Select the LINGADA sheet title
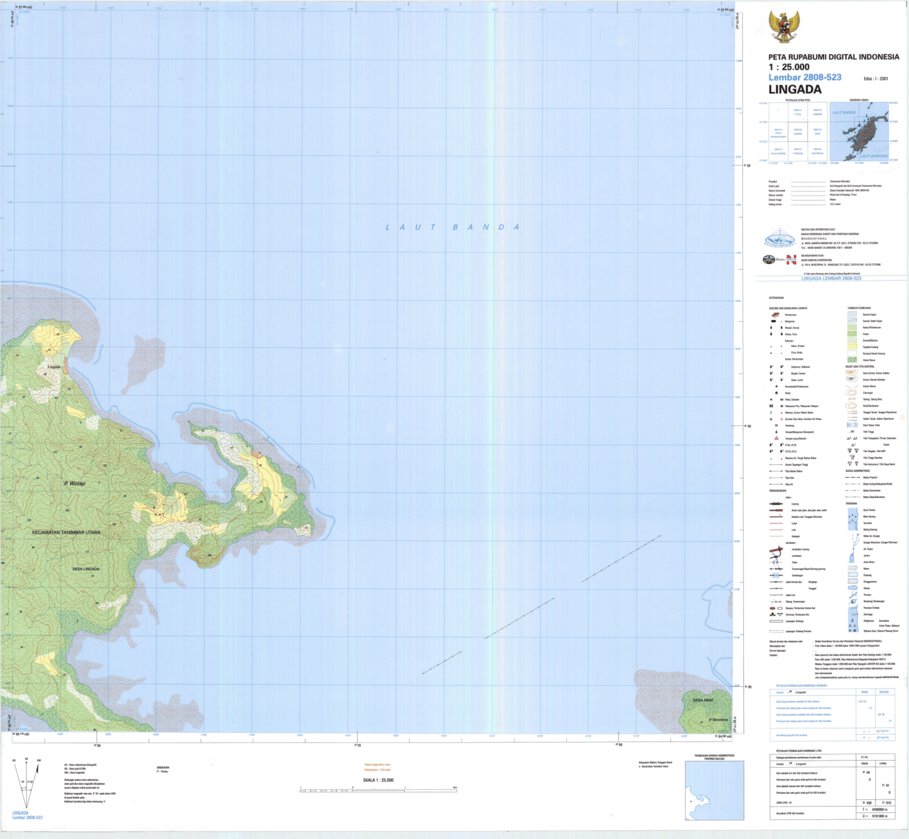 click(789, 93)
